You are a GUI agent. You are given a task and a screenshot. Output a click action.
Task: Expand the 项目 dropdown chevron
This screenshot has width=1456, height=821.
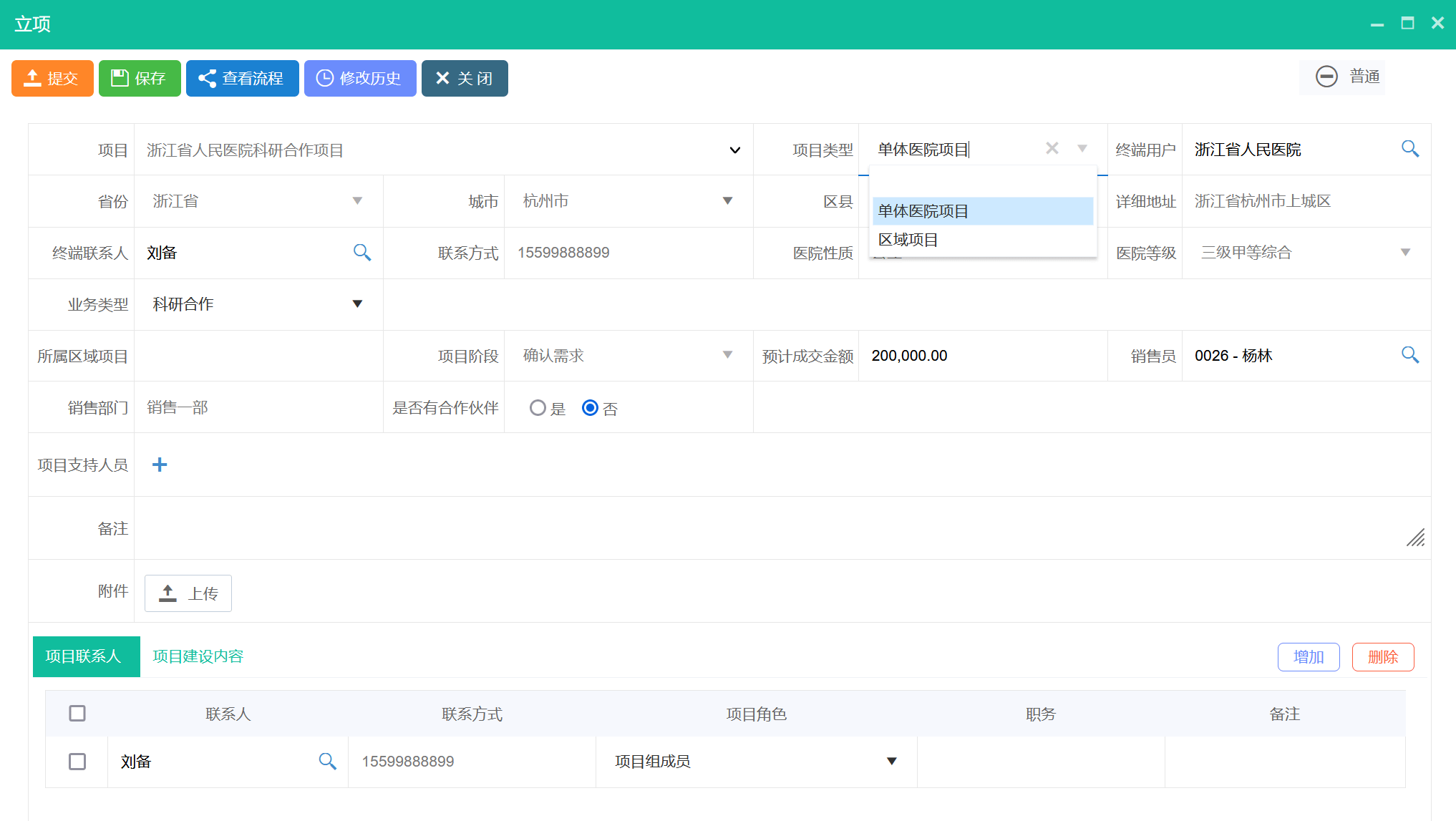[734, 150]
